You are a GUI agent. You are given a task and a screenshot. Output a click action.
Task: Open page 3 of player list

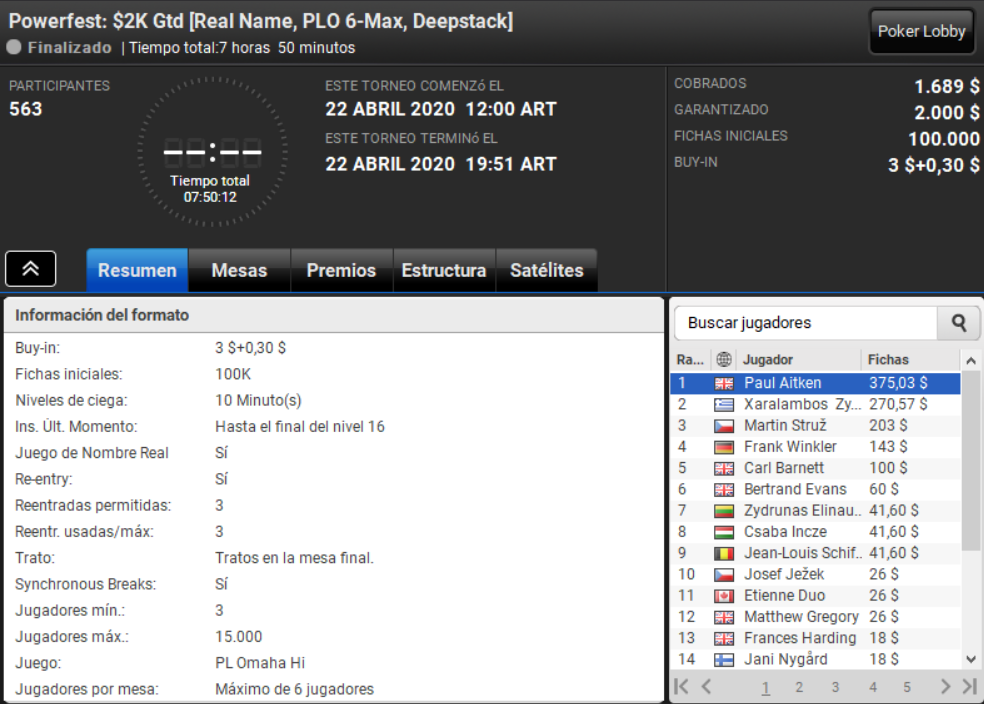[835, 687]
